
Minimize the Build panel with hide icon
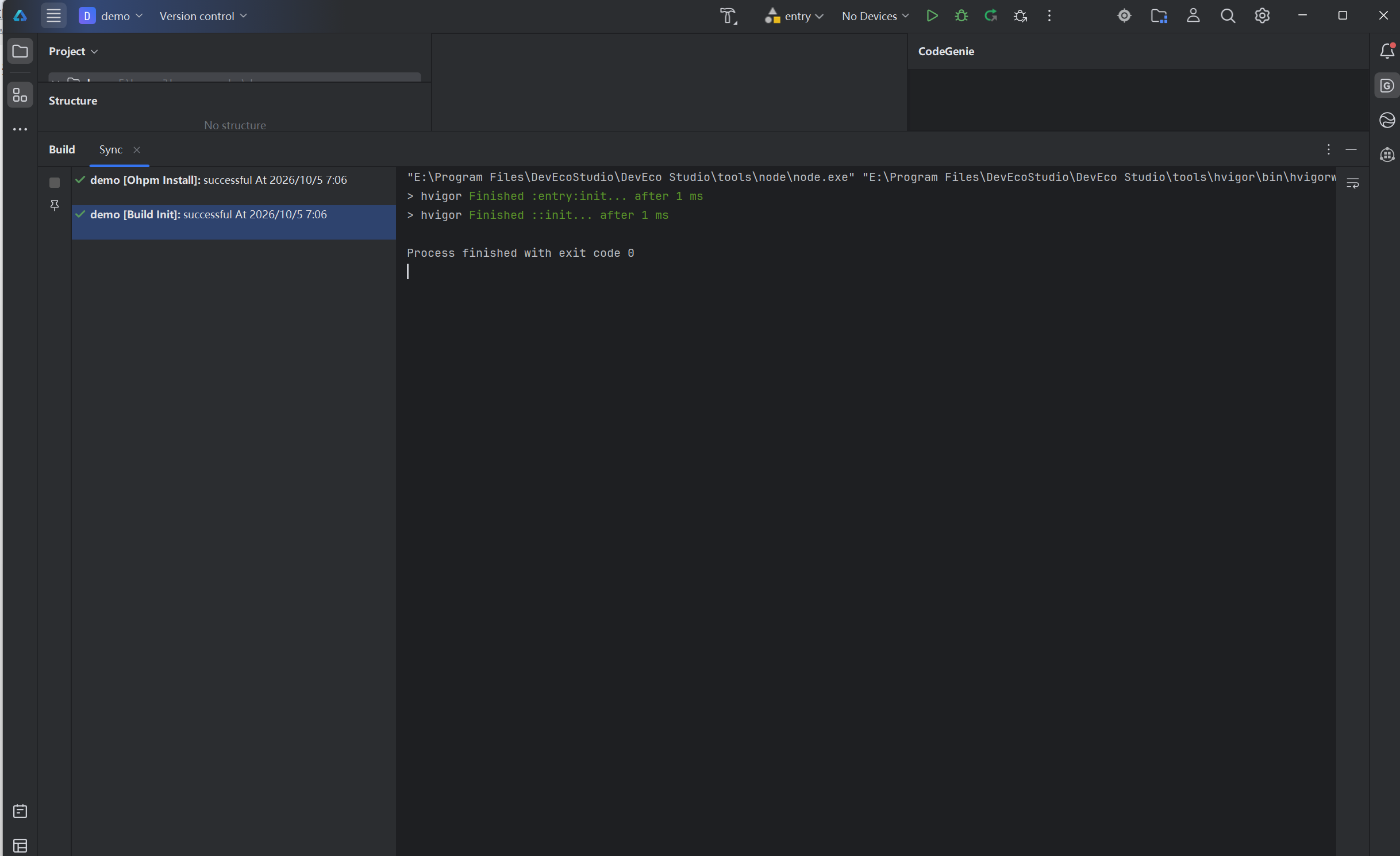pos(1351,150)
